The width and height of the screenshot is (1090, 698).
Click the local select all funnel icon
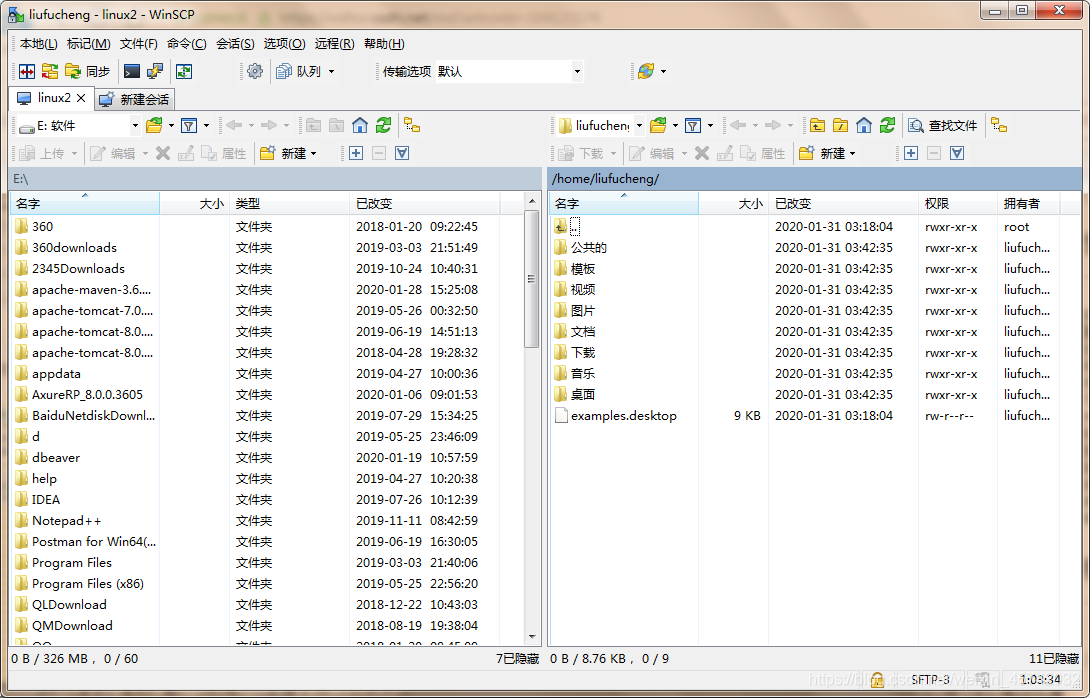point(402,154)
